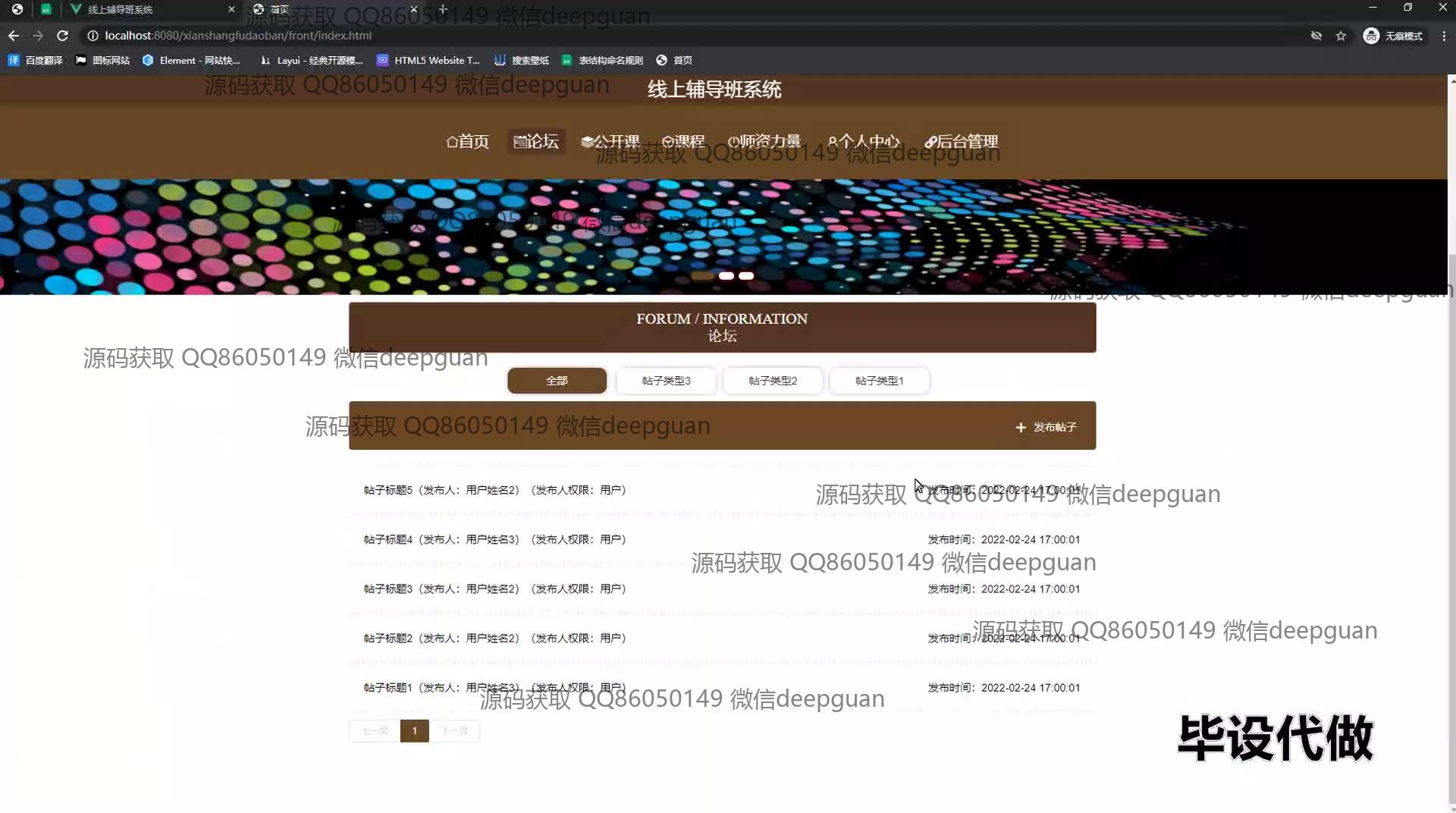
Task: Select the 帖子类型3 filter tab
Action: click(666, 381)
